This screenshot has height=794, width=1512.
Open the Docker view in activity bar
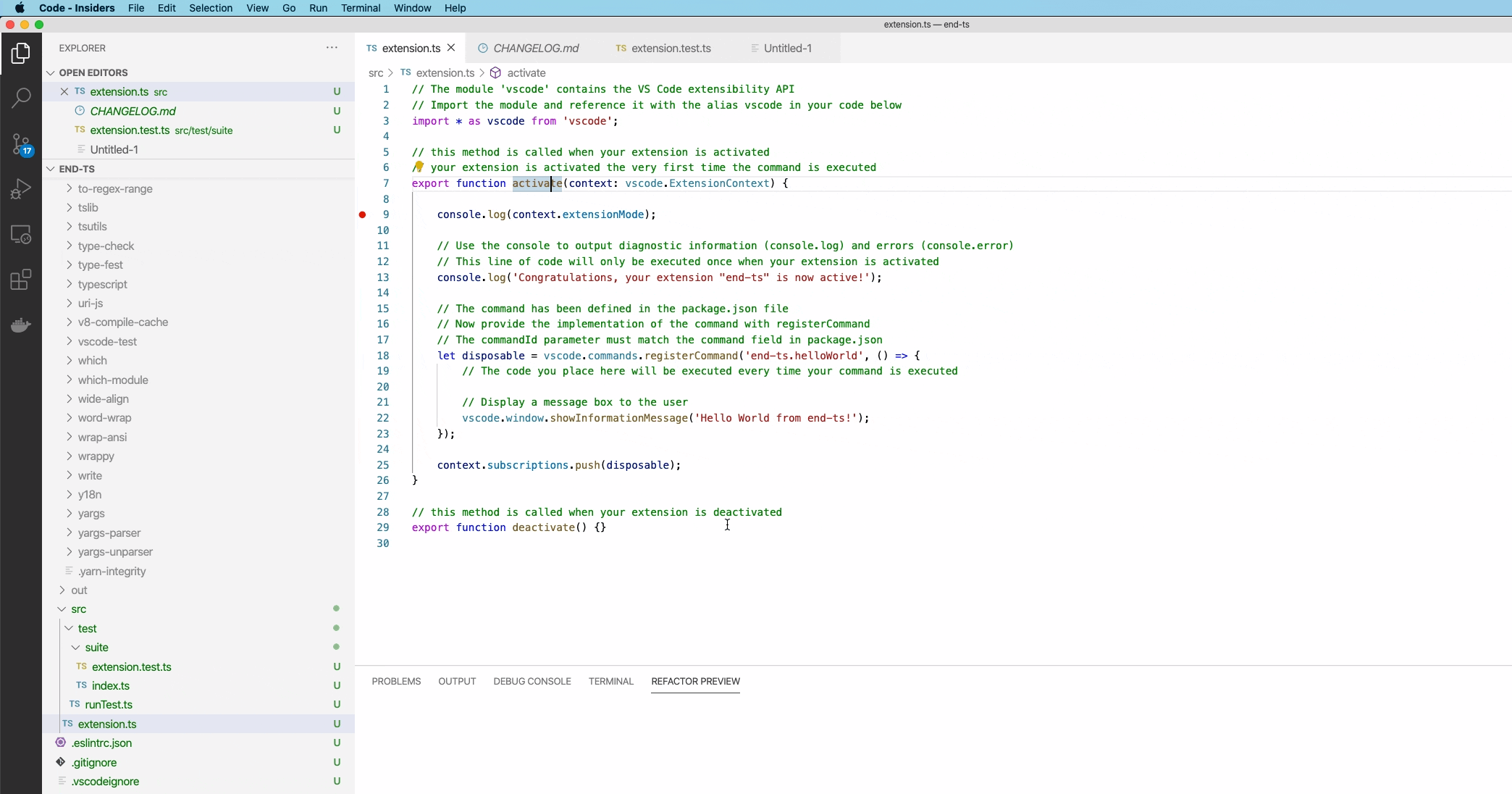click(21, 325)
